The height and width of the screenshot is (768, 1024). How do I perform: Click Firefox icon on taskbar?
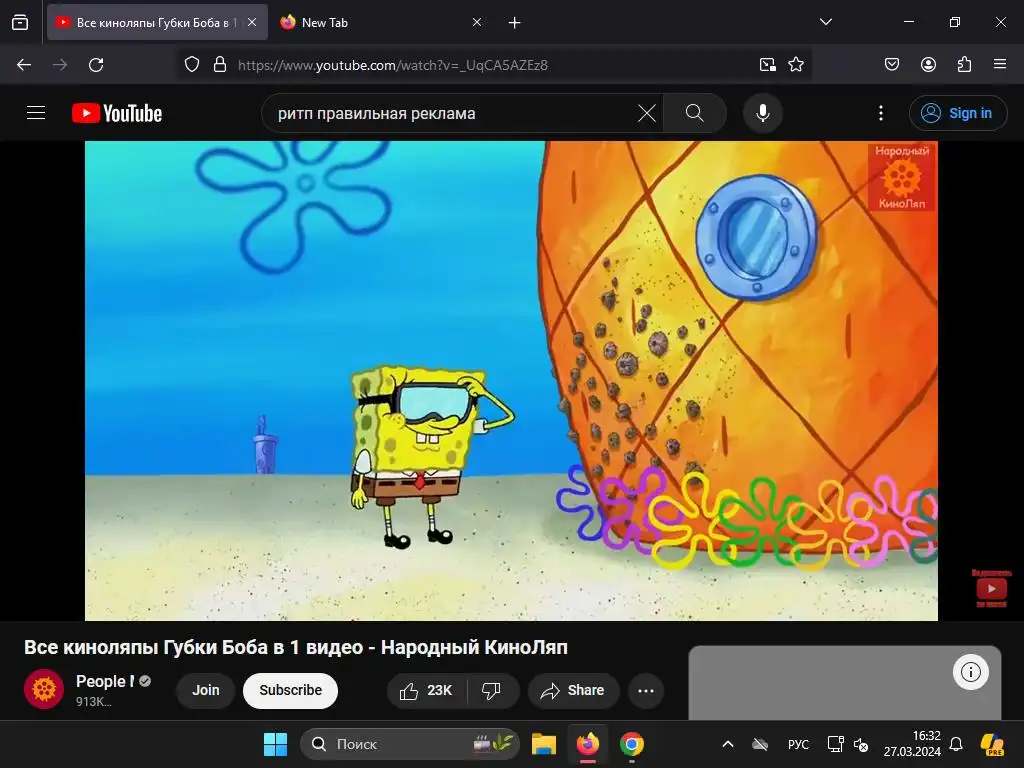tap(588, 744)
